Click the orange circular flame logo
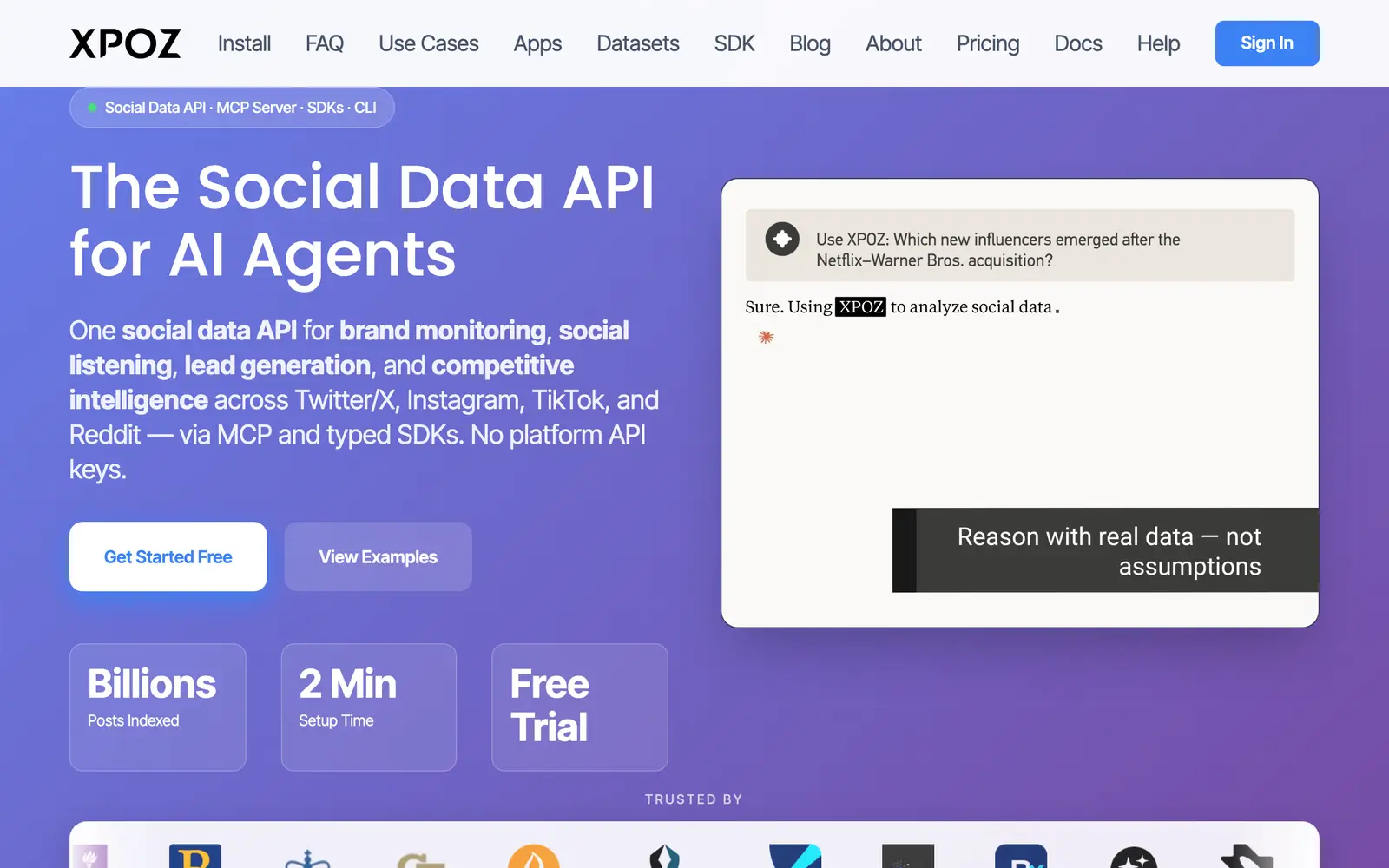The height and width of the screenshot is (868, 1389). pyautogui.click(x=533, y=857)
